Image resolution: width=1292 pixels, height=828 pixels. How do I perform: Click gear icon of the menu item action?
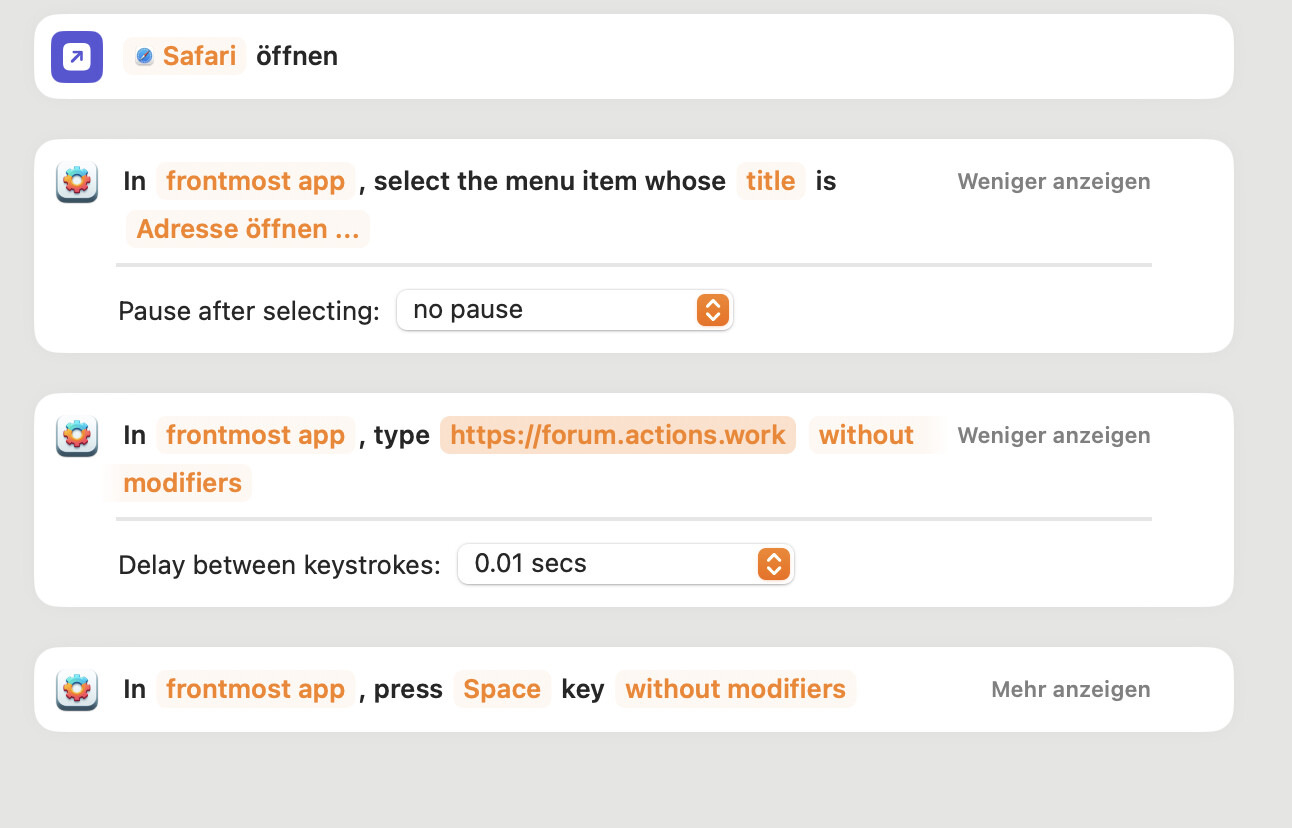pos(77,182)
